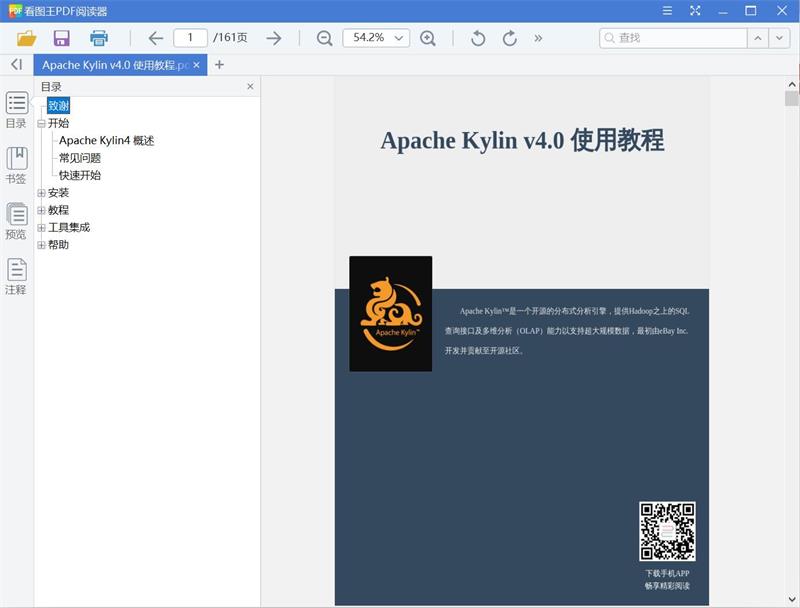This screenshot has height=608, width=800.
Task: Open 快速开始 outline entry
Action: [80, 175]
